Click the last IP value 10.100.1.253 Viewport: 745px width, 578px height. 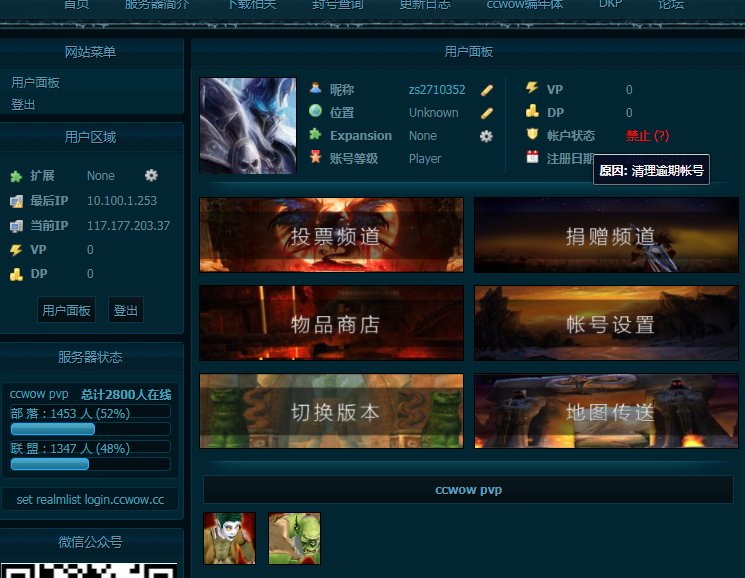122,201
